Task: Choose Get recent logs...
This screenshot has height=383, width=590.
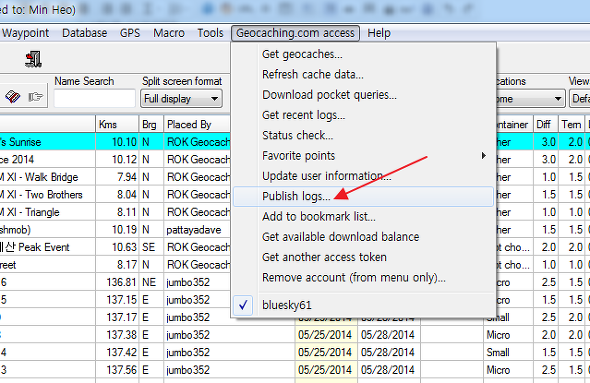Action: tap(363, 115)
